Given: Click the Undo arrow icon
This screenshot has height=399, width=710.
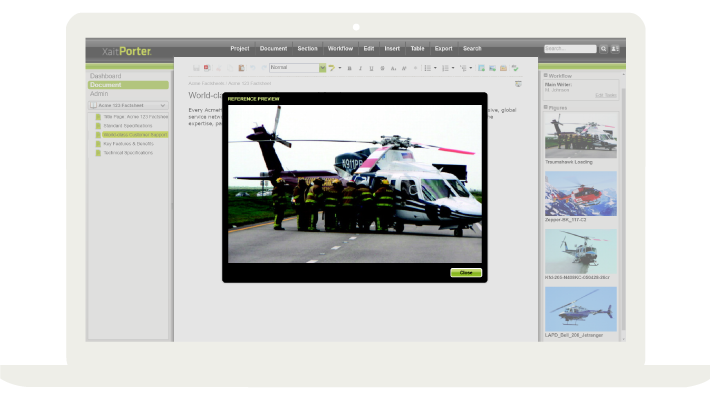Looking at the screenshot, I should click(x=253, y=68).
